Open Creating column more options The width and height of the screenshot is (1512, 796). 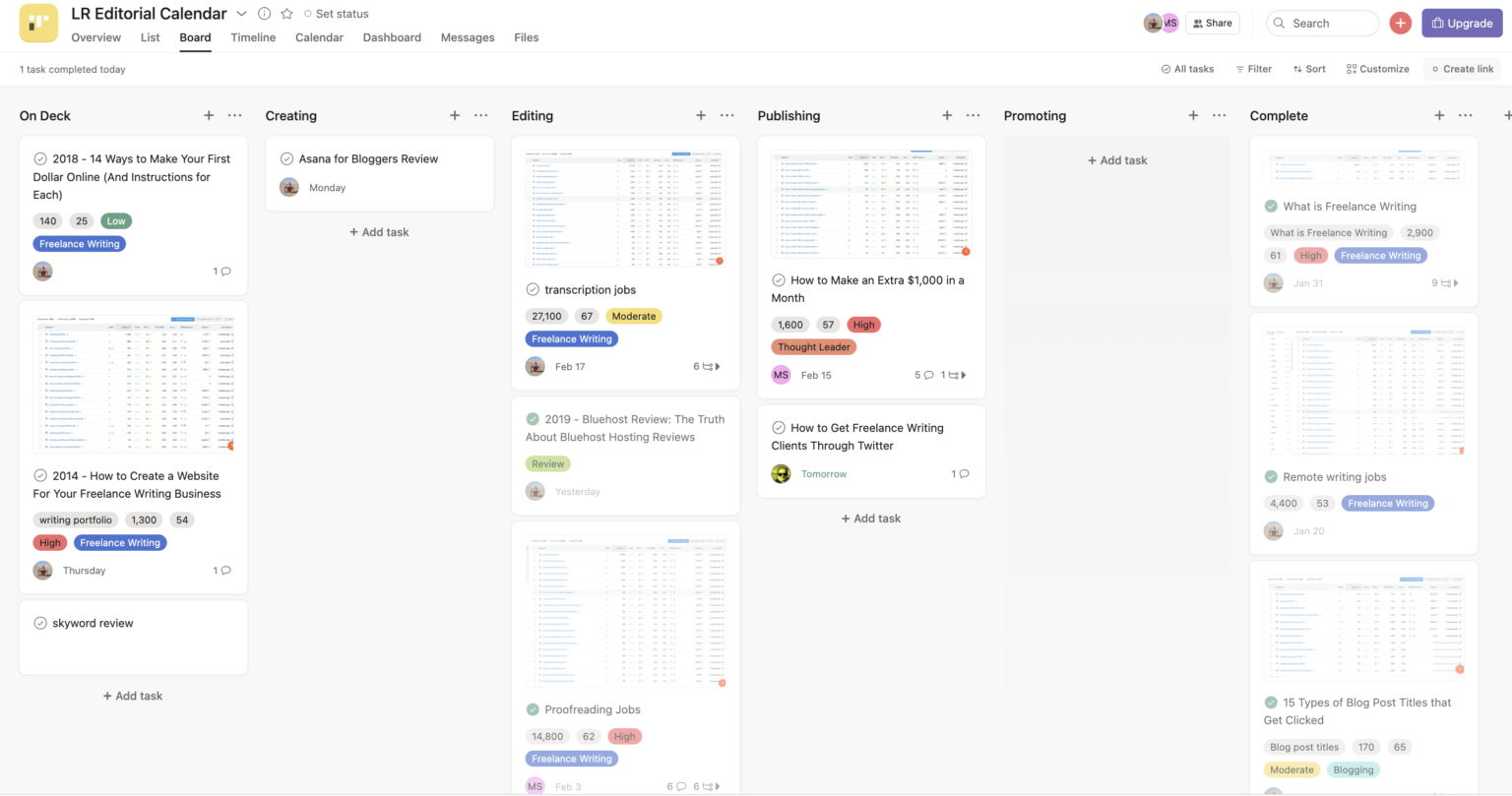coord(480,115)
